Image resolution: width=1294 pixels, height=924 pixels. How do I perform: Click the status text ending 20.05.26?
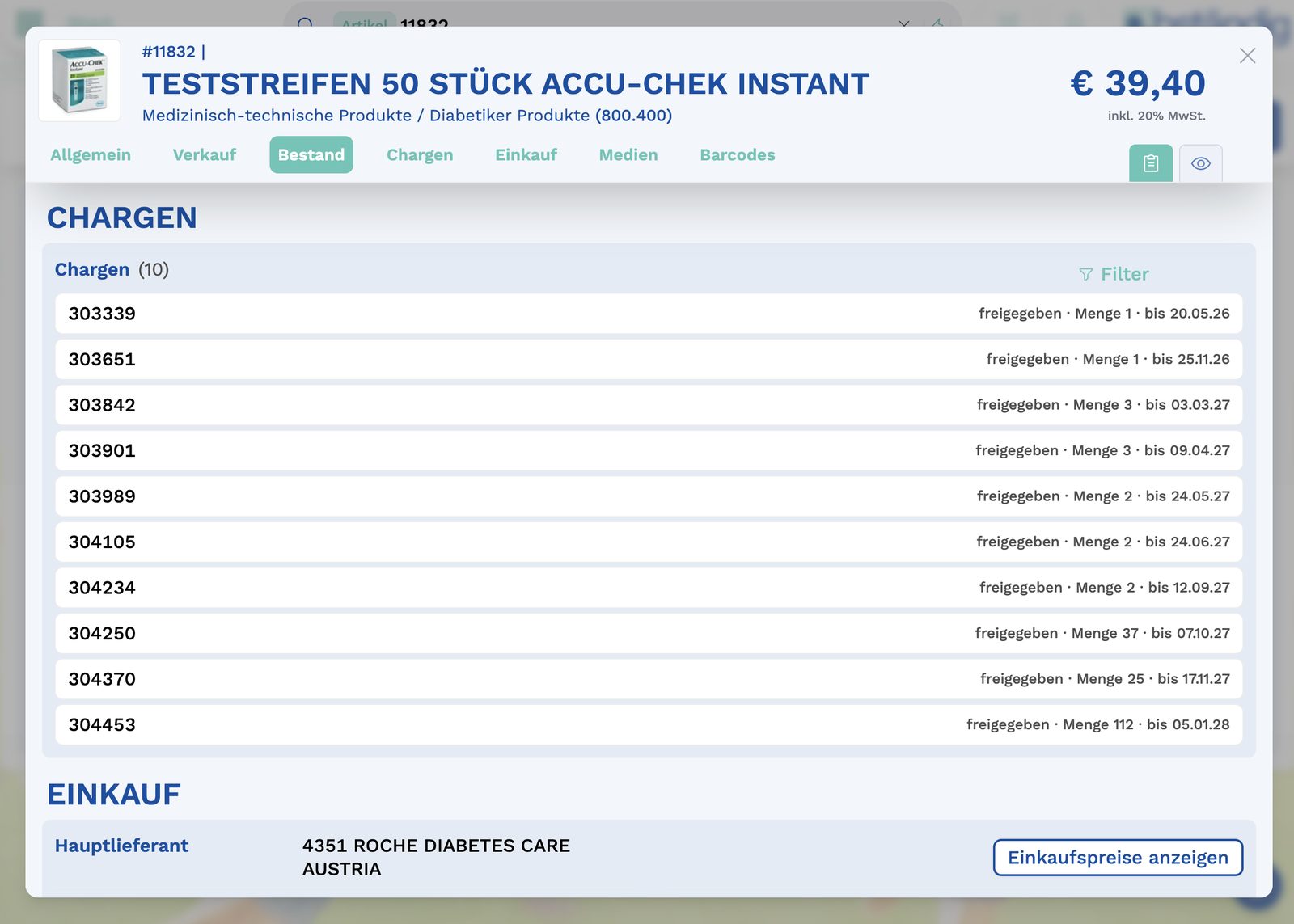[x=1104, y=314]
